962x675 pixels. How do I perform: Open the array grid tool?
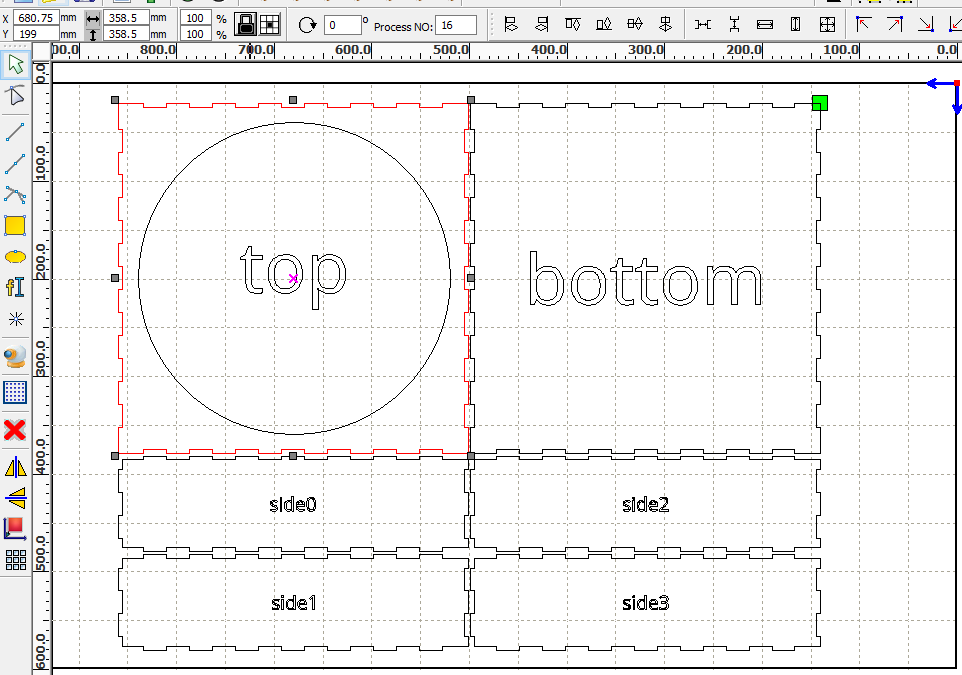[x=15, y=559]
